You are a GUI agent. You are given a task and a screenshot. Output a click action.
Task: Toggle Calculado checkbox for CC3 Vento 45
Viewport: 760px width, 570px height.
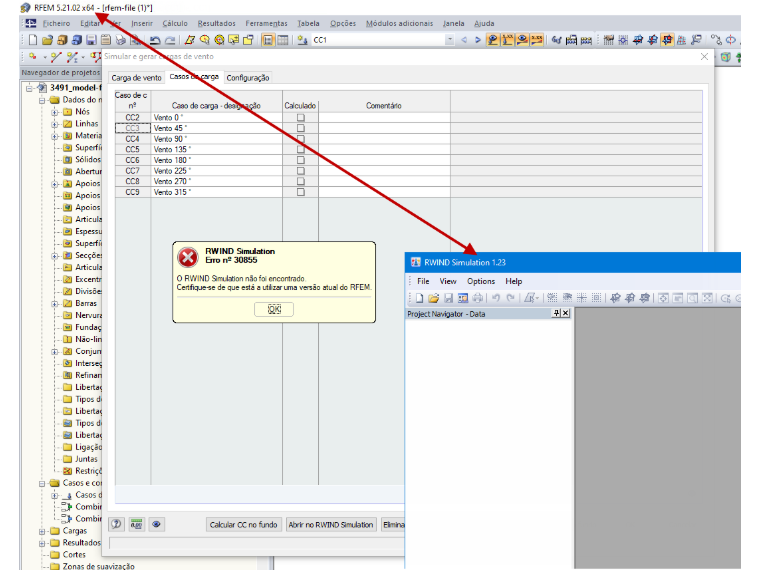pyautogui.click(x=301, y=128)
